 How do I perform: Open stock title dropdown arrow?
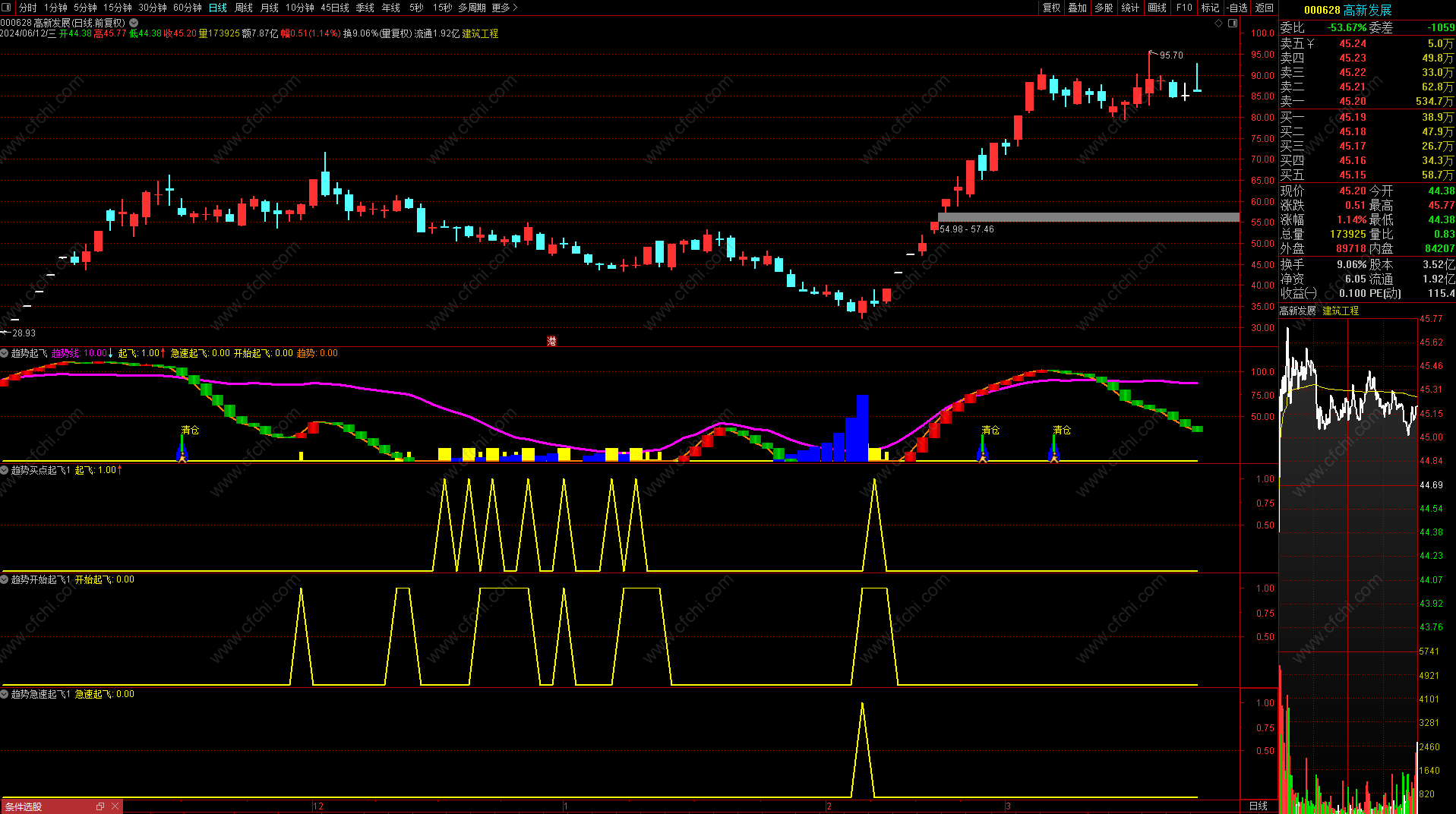pos(134,23)
